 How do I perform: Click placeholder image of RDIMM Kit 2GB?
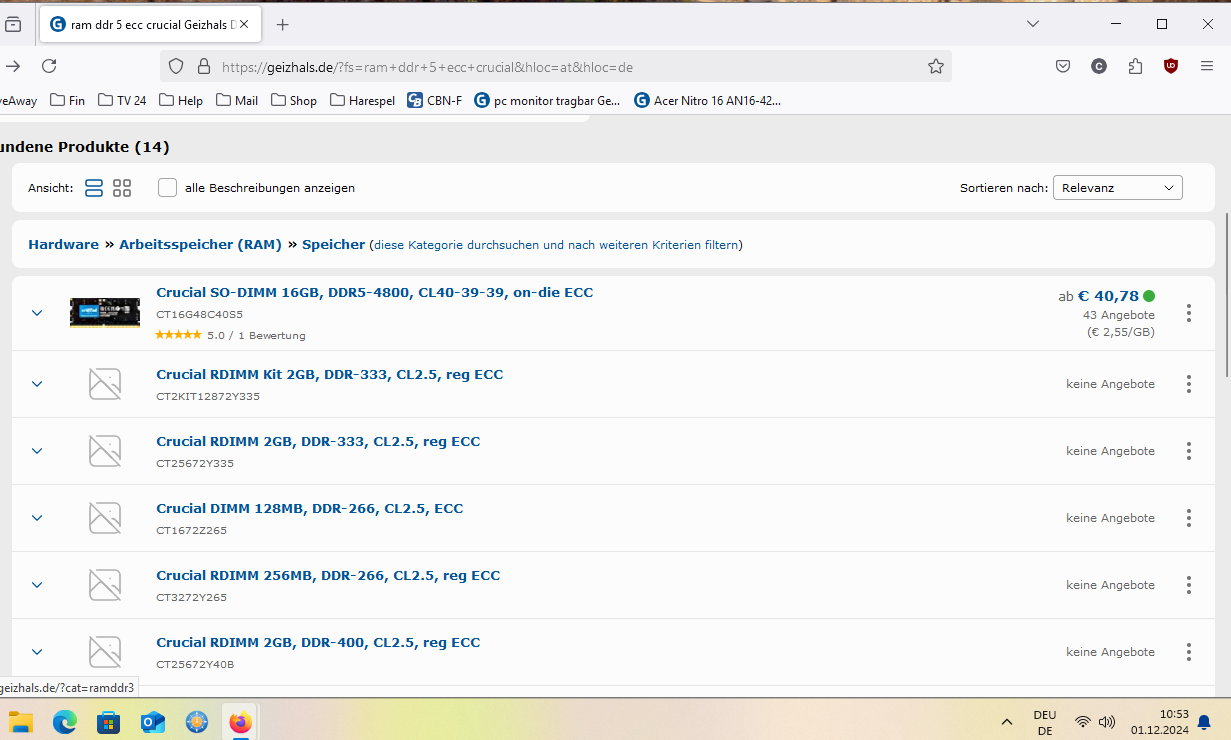[105, 384]
